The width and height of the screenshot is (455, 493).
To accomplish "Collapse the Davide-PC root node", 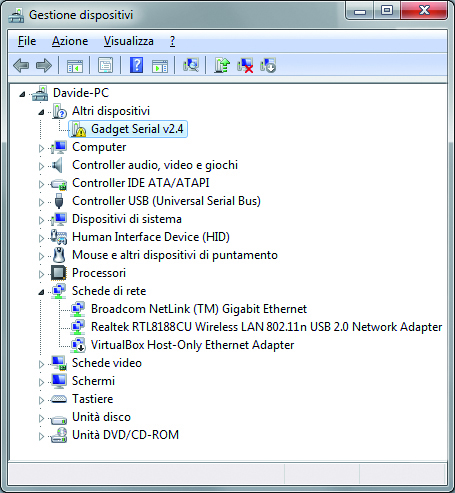I will (x=22, y=94).
